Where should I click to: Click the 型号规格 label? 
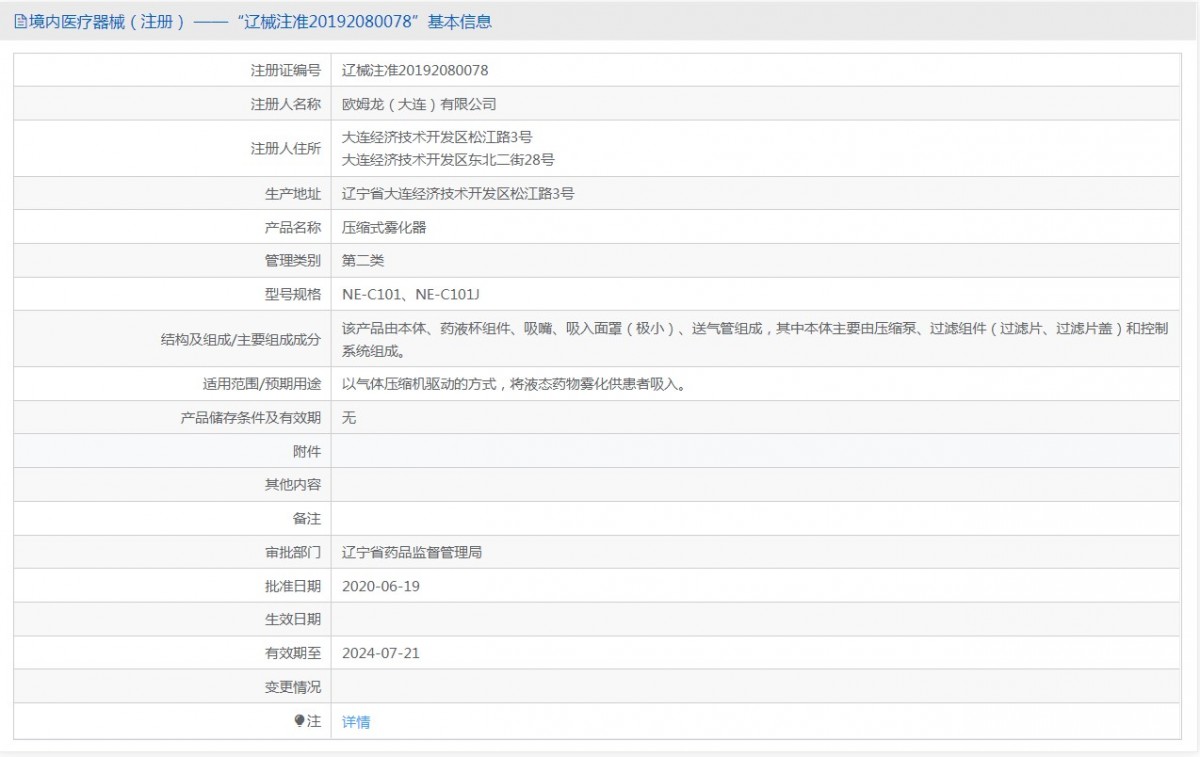(293, 294)
